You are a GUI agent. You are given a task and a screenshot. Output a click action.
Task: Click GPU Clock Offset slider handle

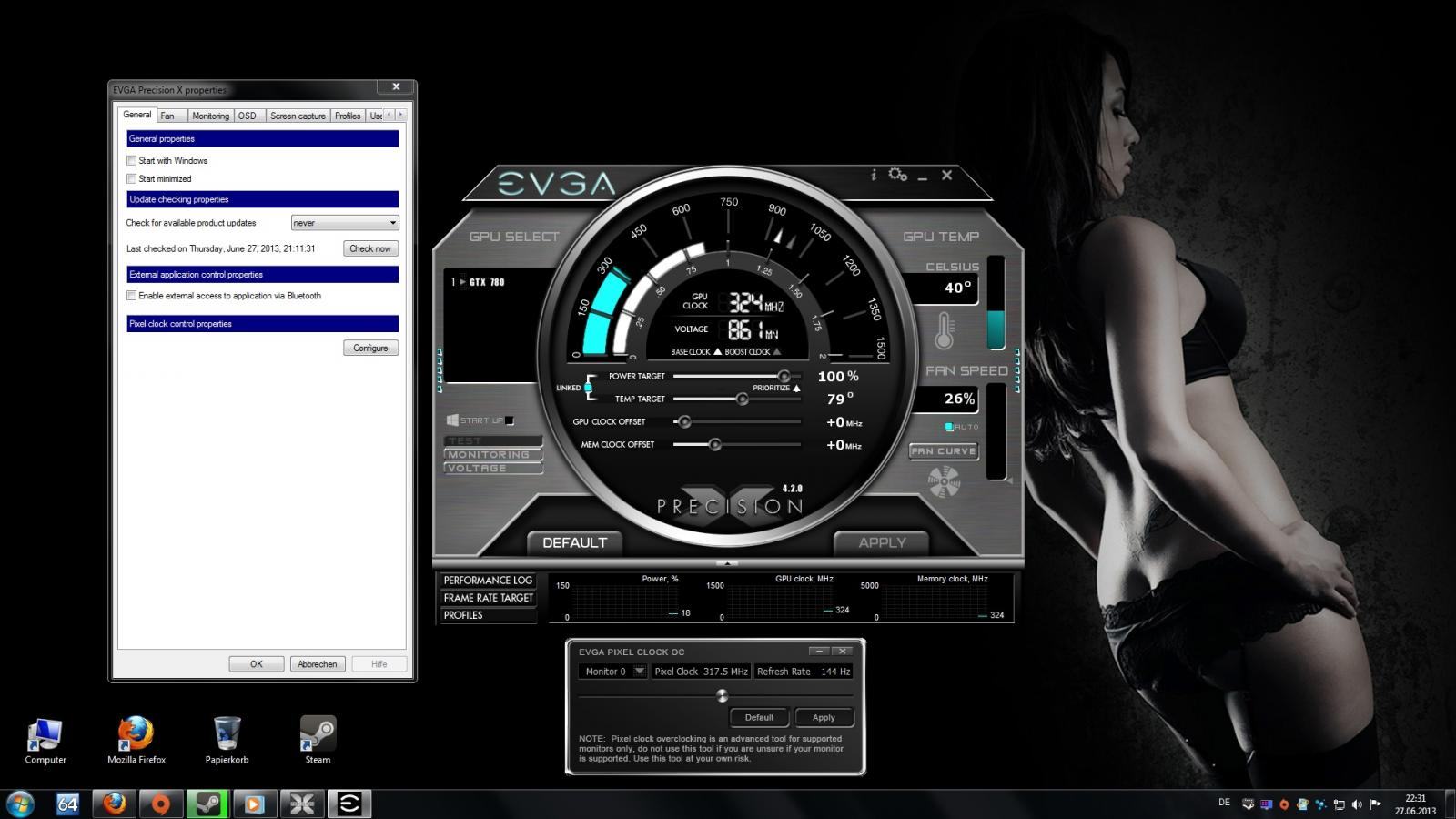point(684,422)
